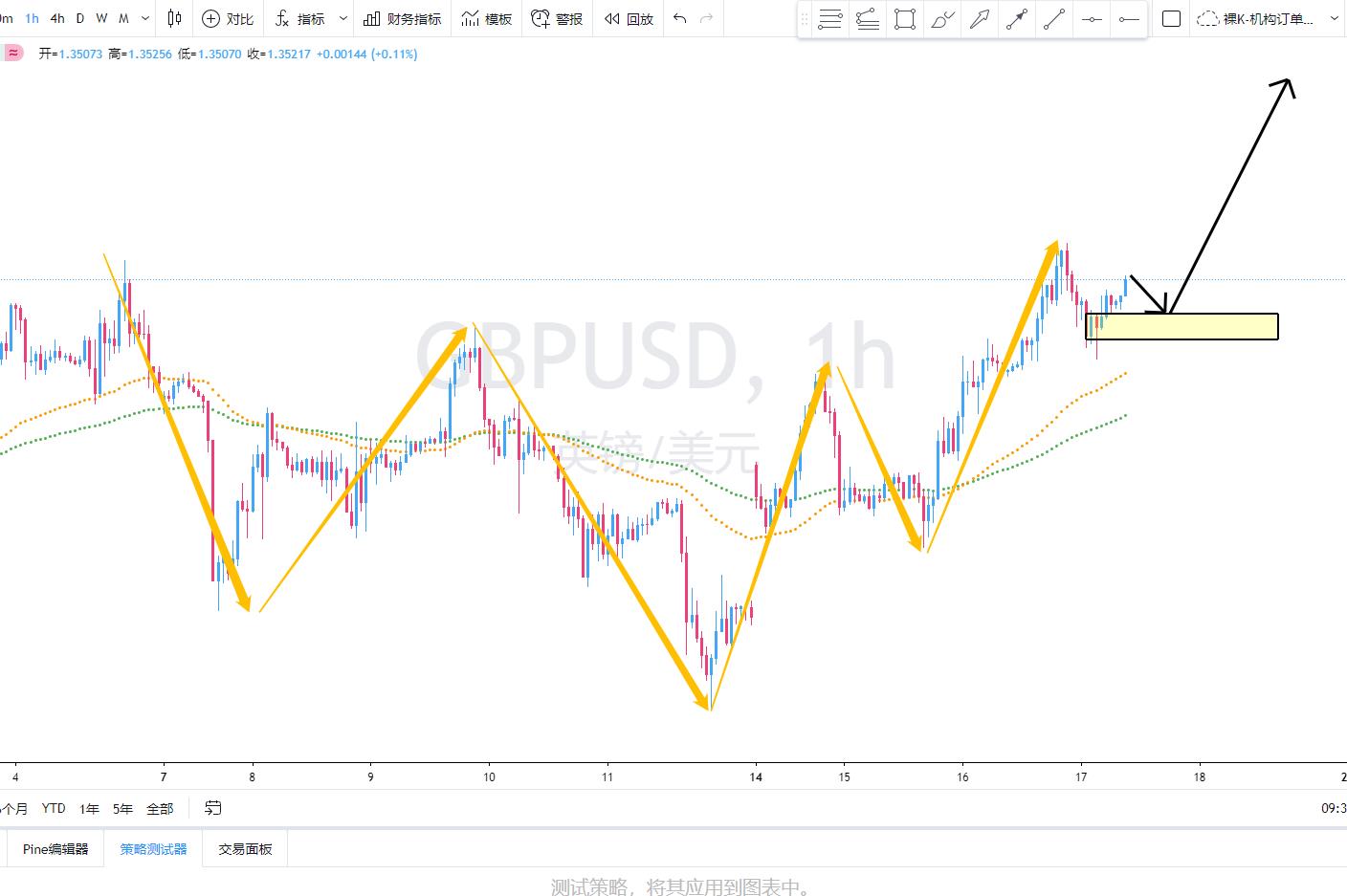Expand the indicators favorites chevron
Screen dimensions: 1347x896
[x=343, y=18]
